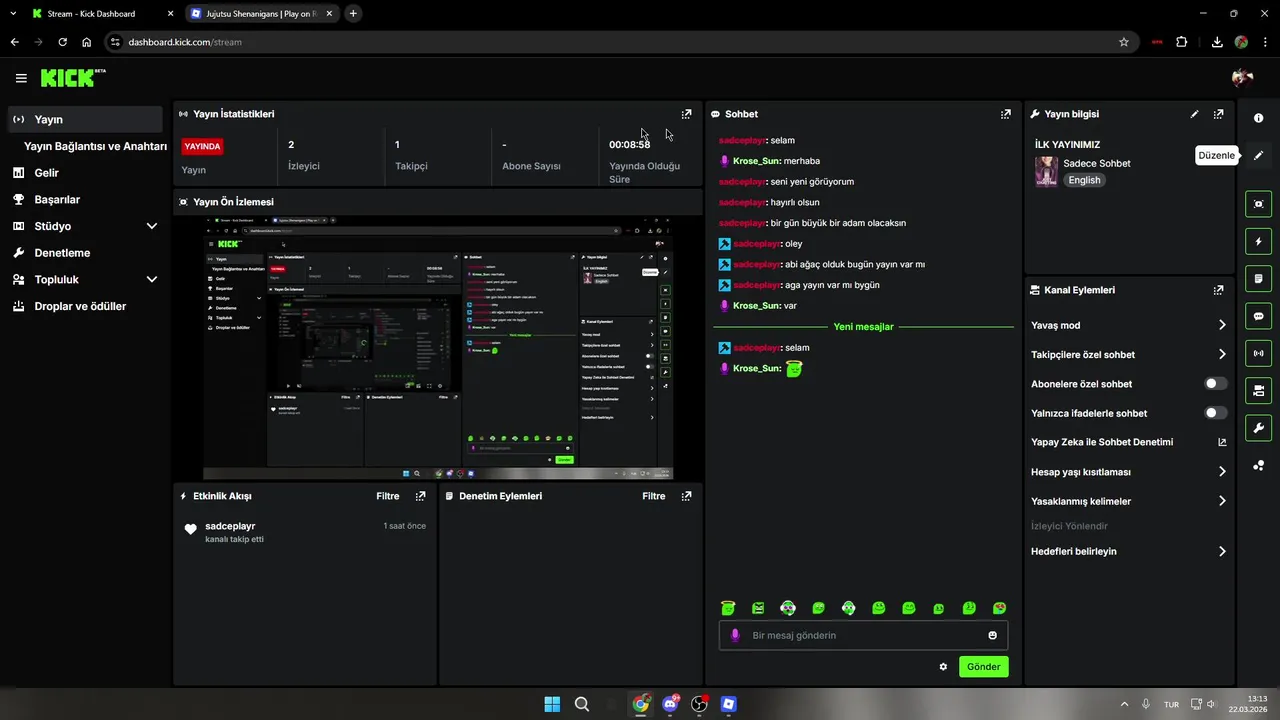Open chat settings gear next to Gönder
This screenshot has height=720, width=1280.
[943, 666]
